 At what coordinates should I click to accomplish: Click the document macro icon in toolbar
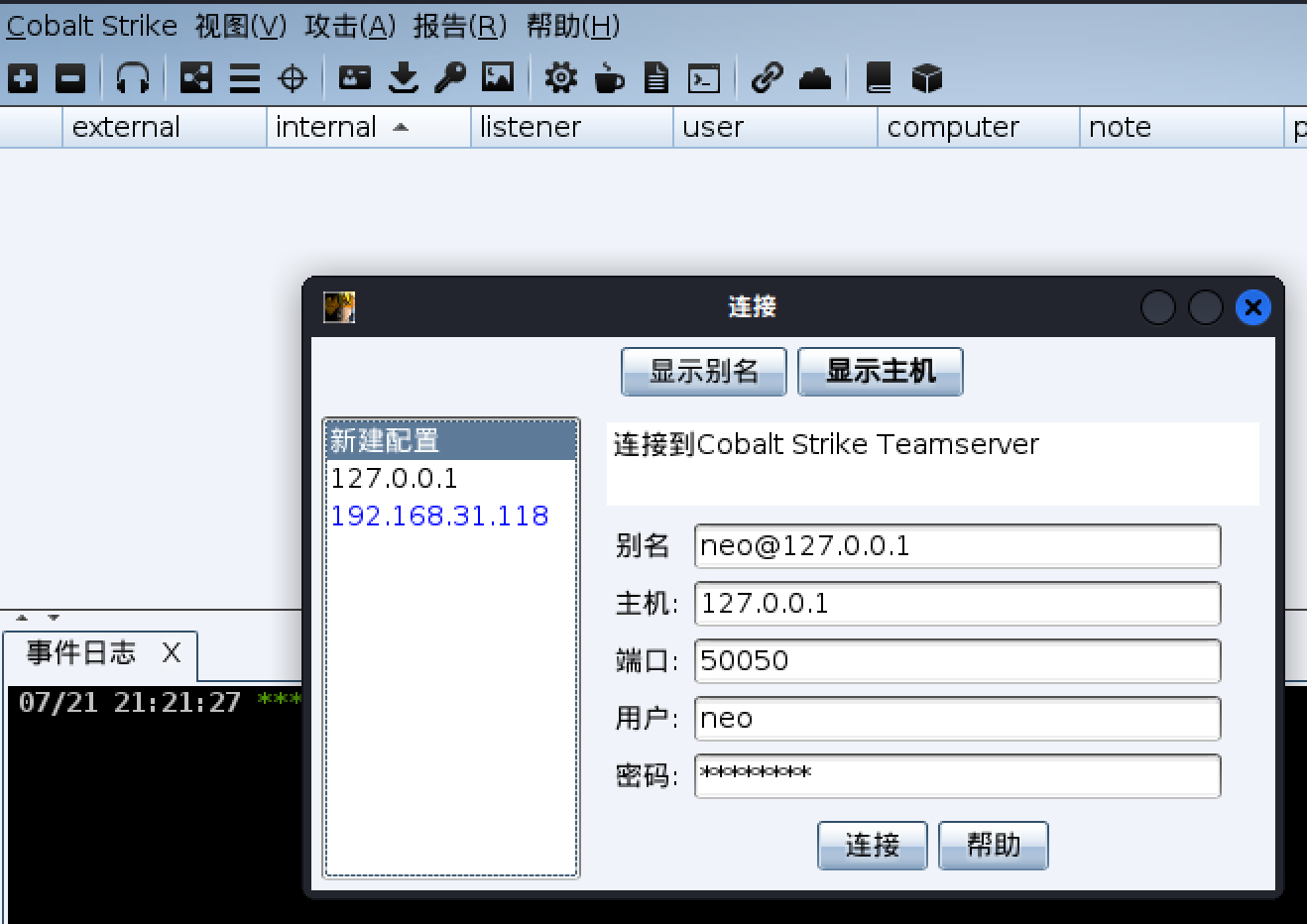tap(656, 78)
